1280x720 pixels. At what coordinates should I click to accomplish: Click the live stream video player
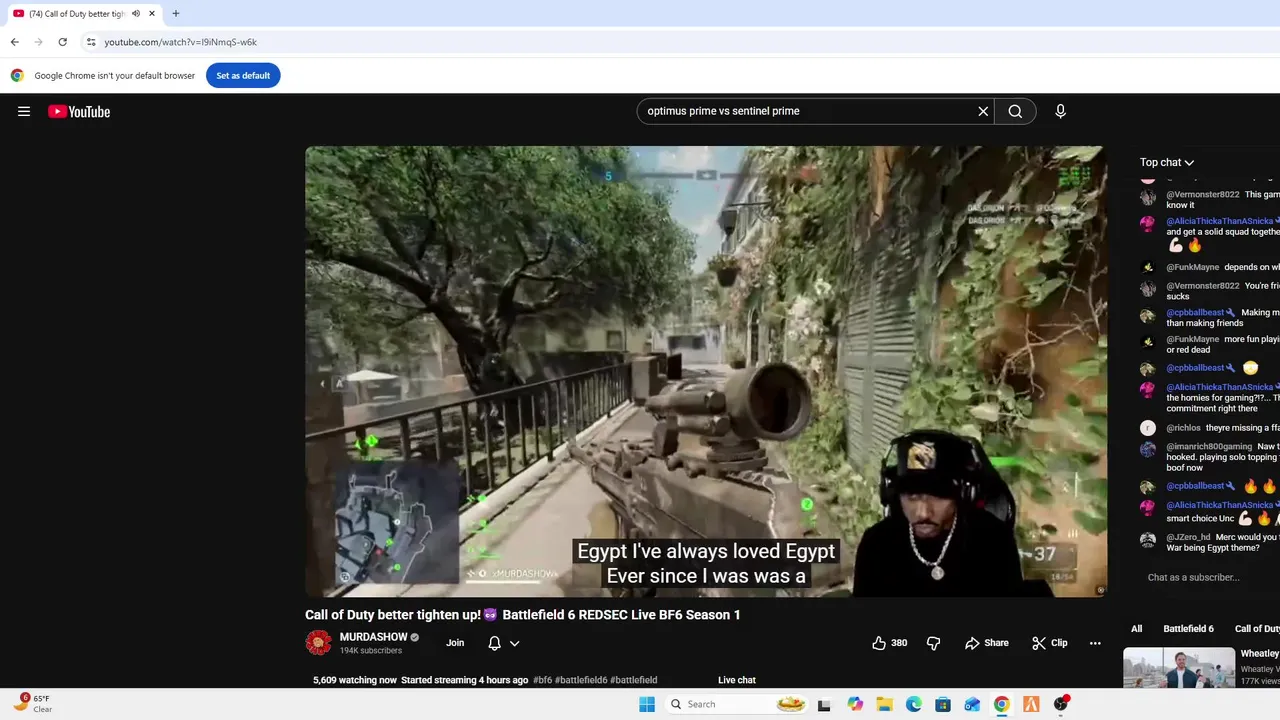(x=706, y=371)
